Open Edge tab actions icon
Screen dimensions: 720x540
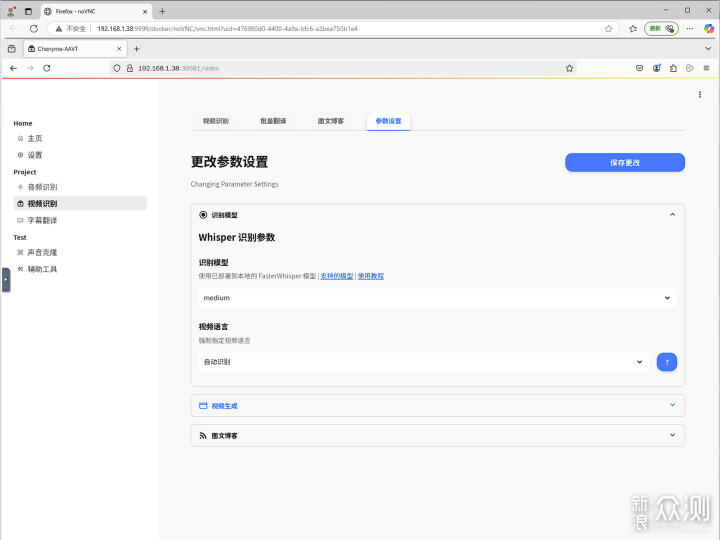(x=28, y=11)
